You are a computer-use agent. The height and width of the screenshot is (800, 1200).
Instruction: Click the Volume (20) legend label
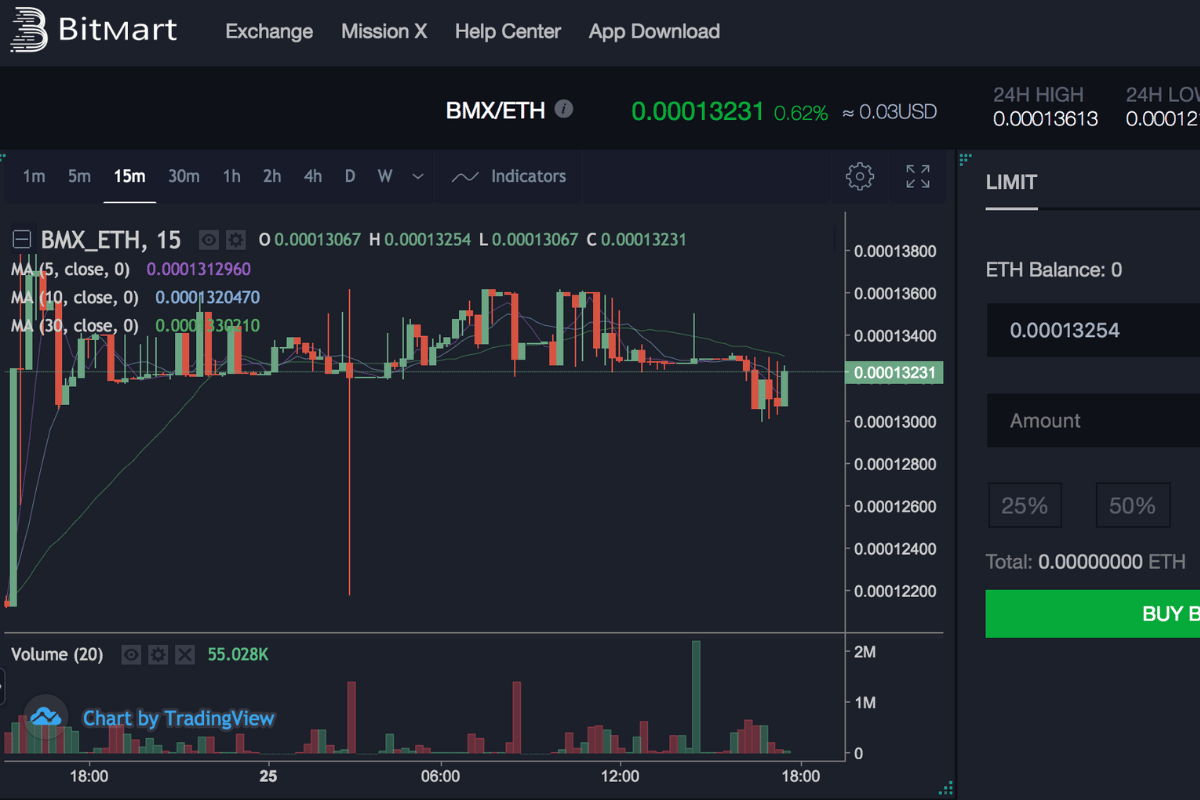point(57,655)
